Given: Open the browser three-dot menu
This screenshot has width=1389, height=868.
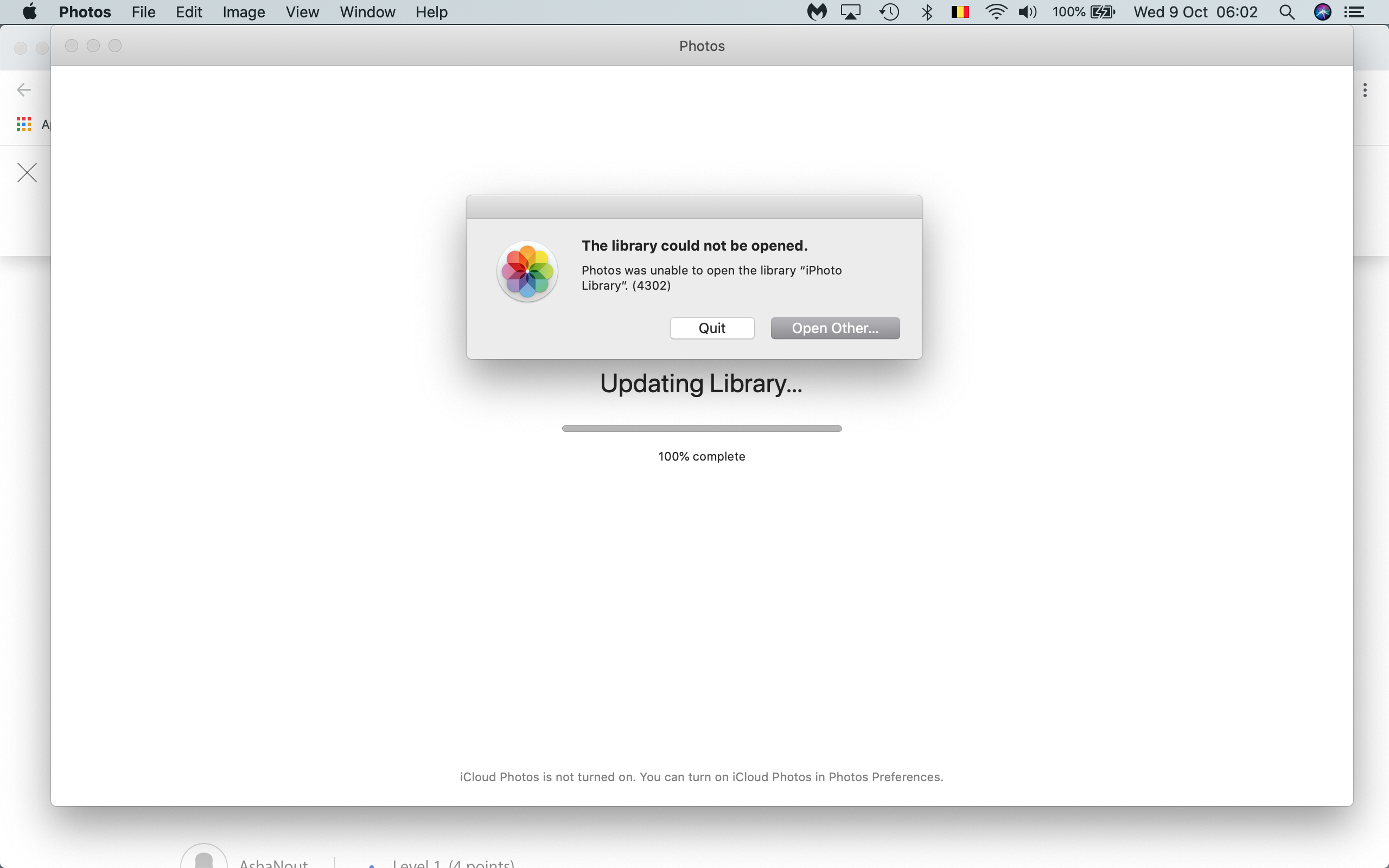Looking at the screenshot, I should pyautogui.click(x=1365, y=90).
